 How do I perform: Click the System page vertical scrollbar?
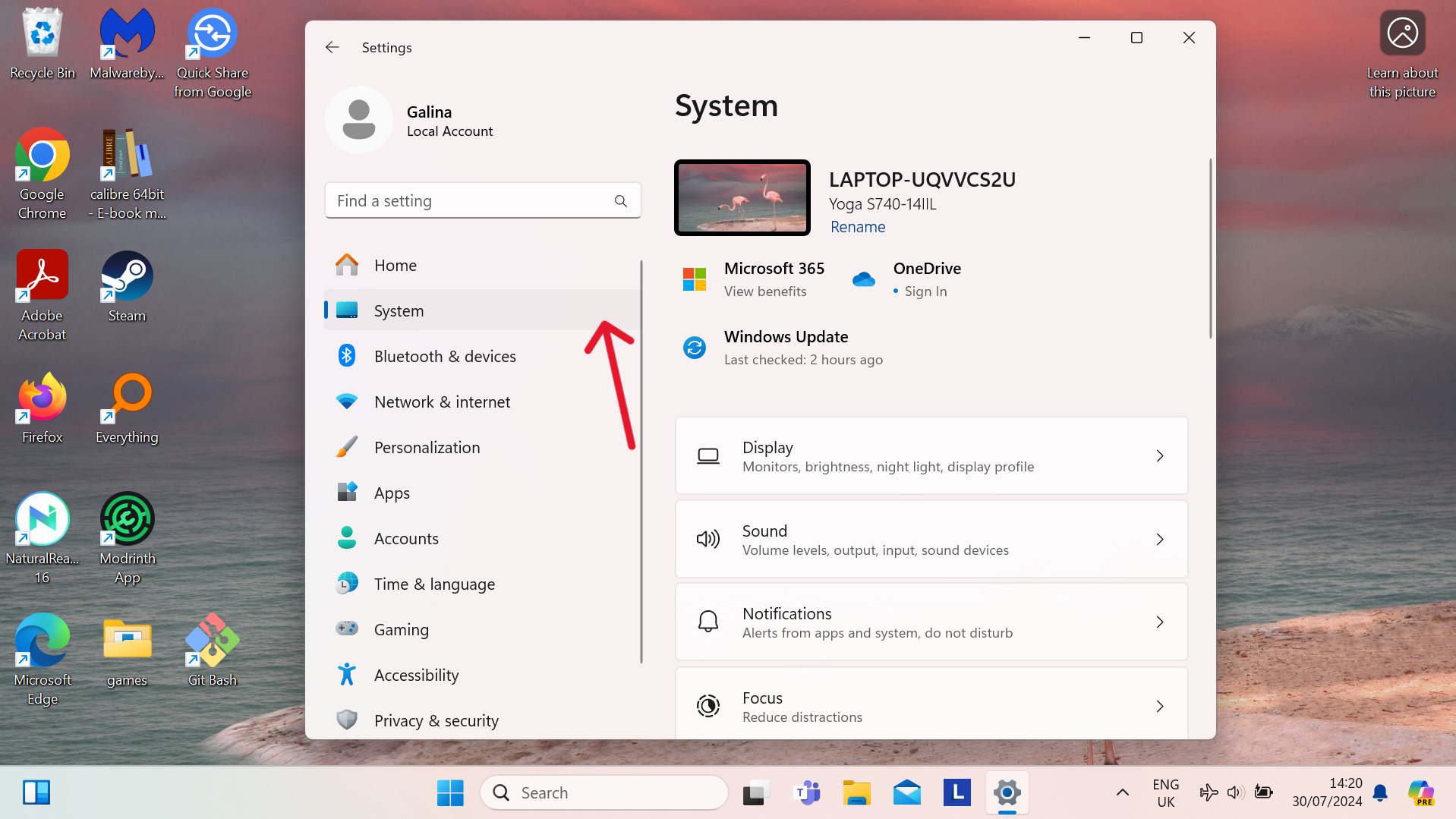click(1210, 249)
